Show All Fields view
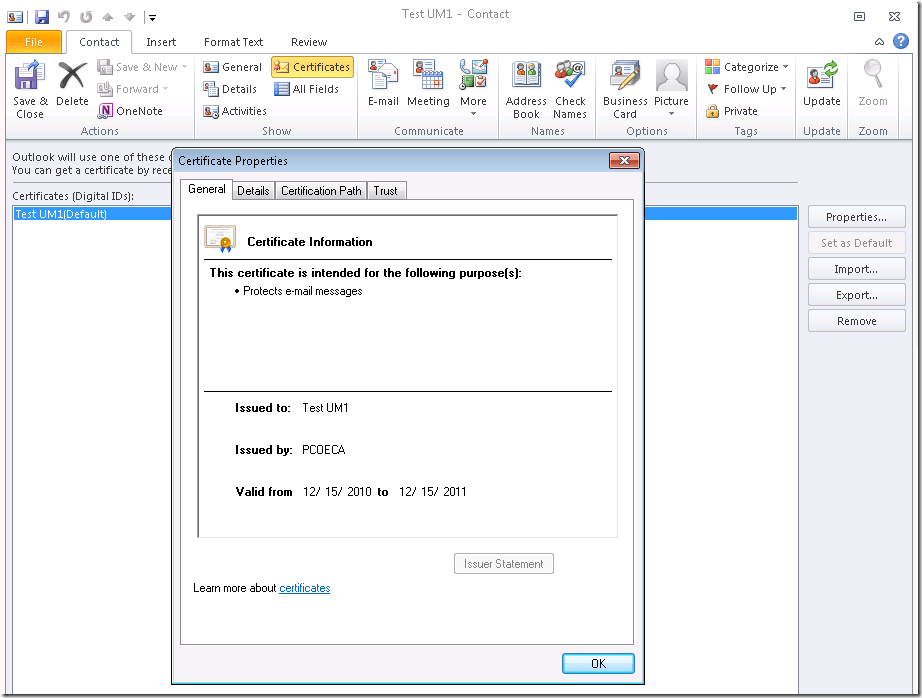The image size is (922, 698). (x=307, y=89)
